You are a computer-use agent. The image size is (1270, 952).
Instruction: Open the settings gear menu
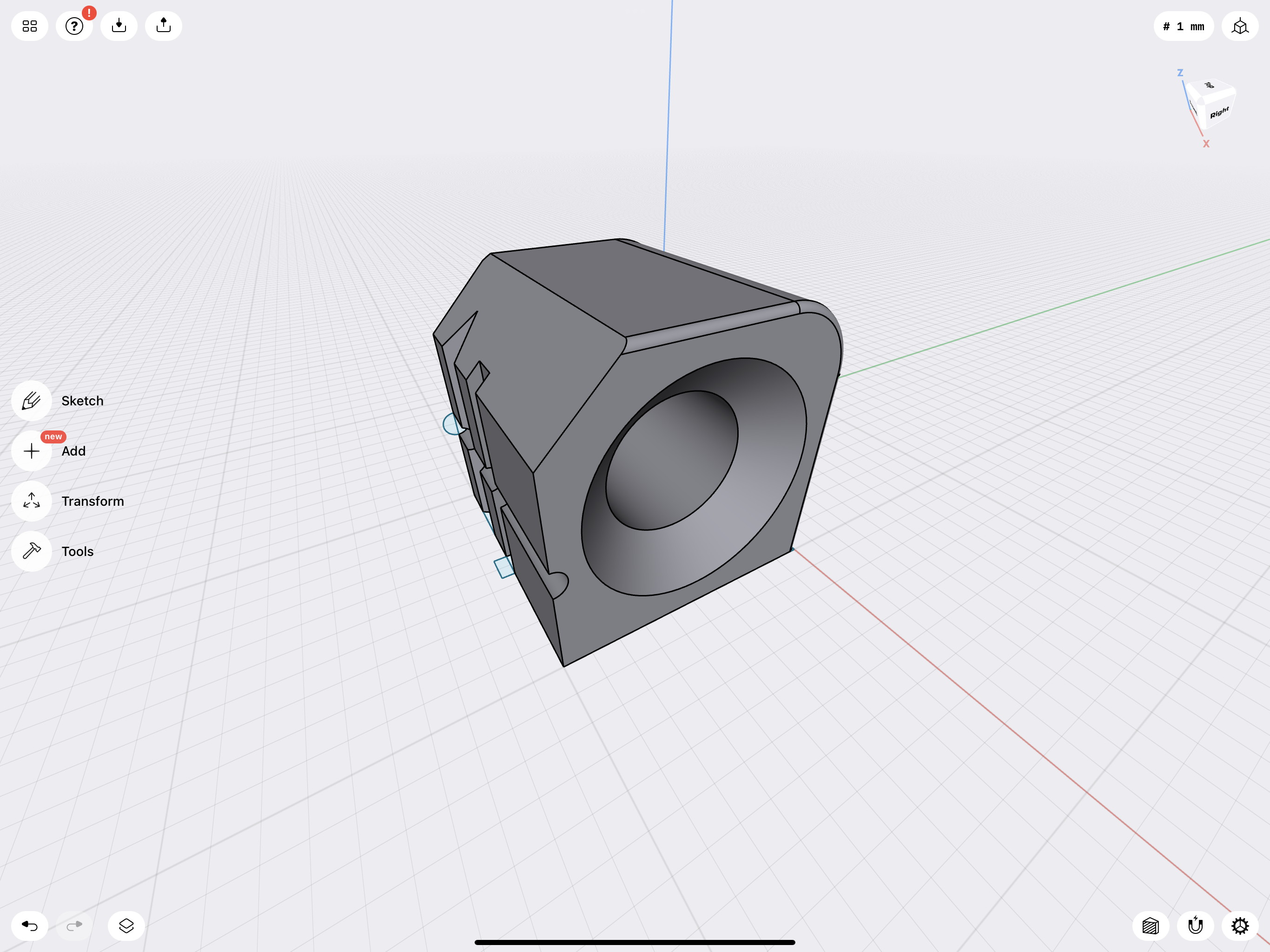click(1240, 926)
